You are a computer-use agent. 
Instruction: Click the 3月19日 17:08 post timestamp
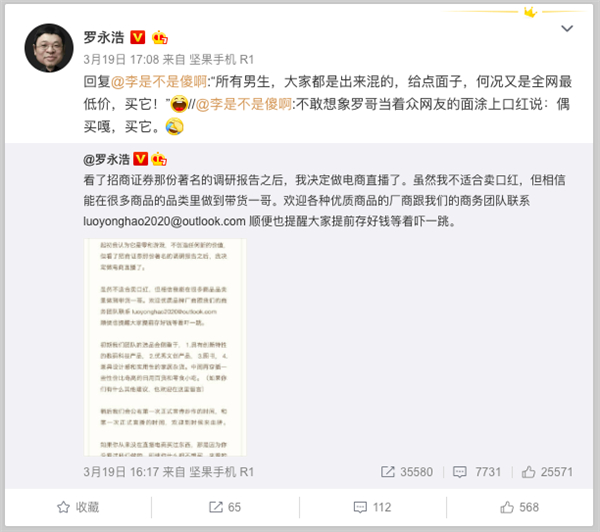tap(121, 60)
